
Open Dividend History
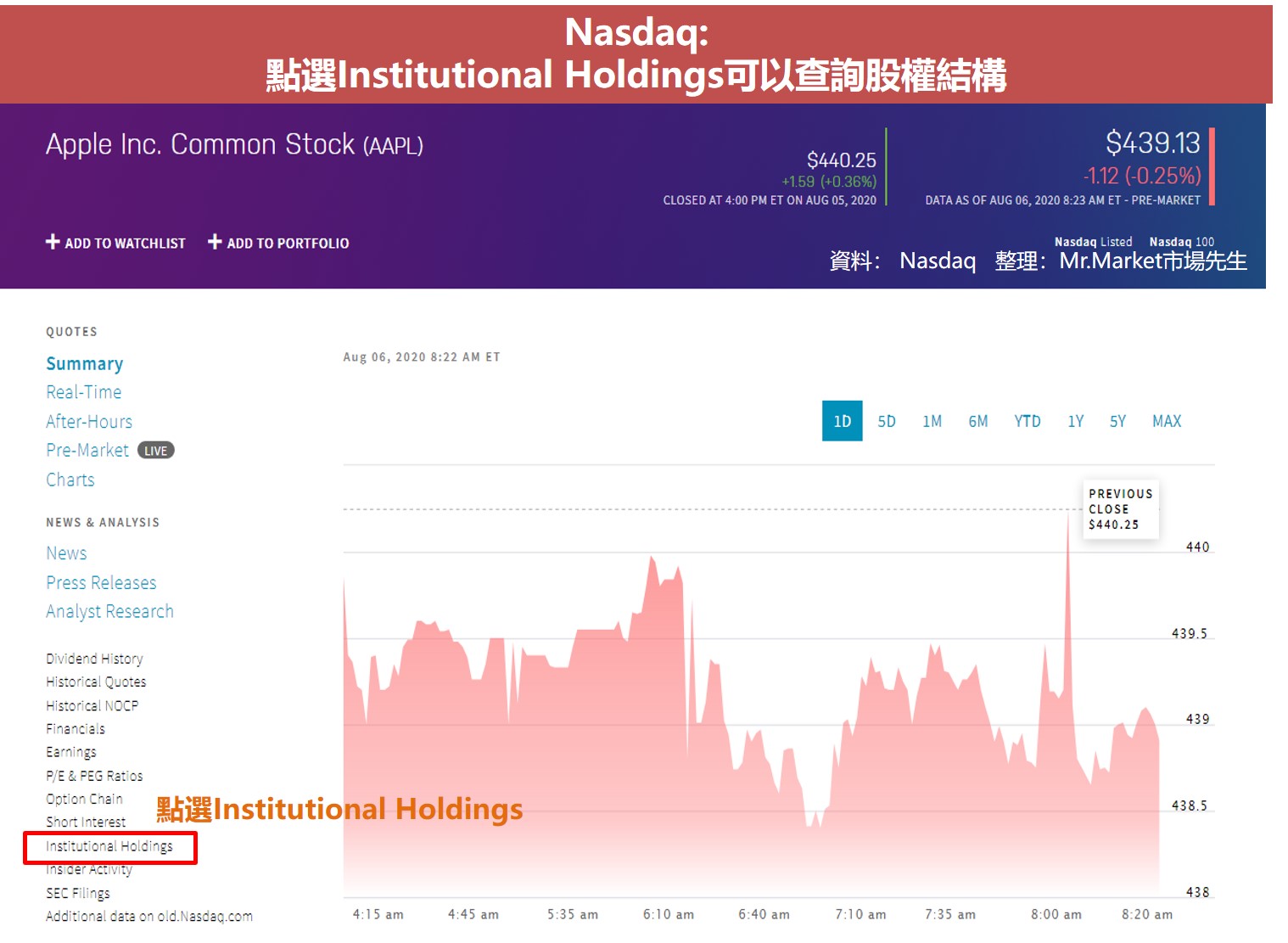[x=94, y=659]
